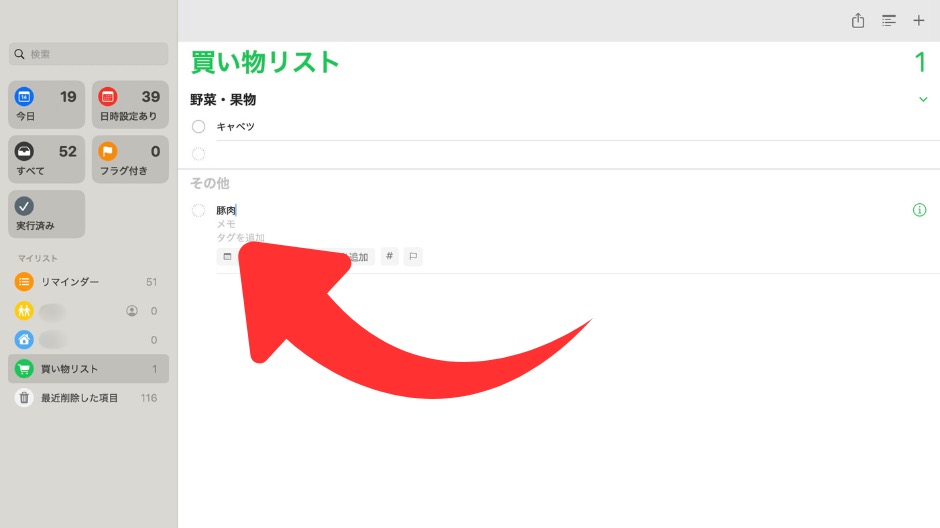Open the すべて smart list tile
The width and height of the screenshot is (940, 528).
tap(46, 159)
